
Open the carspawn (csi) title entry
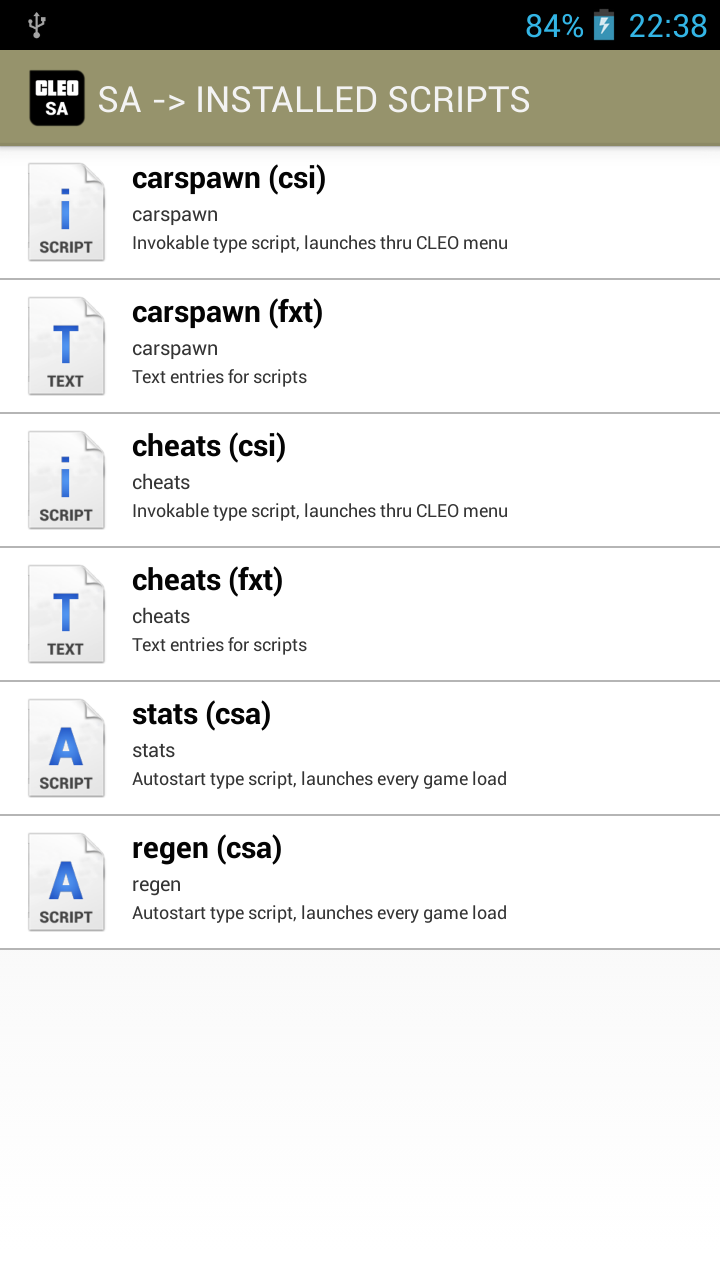coord(229,178)
